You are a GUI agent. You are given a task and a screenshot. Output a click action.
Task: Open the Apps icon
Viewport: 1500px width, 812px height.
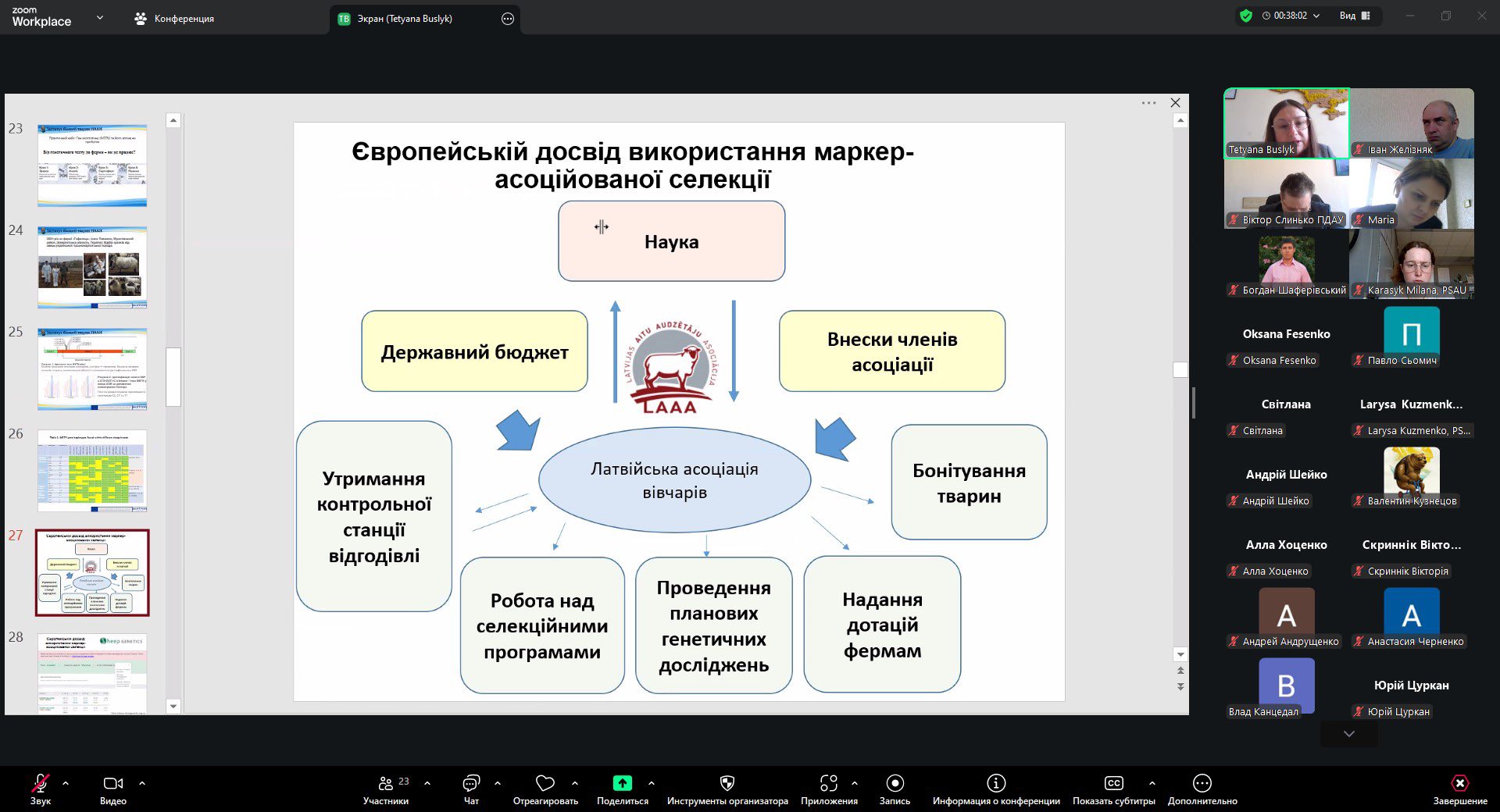pyautogui.click(x=828, y=783)
